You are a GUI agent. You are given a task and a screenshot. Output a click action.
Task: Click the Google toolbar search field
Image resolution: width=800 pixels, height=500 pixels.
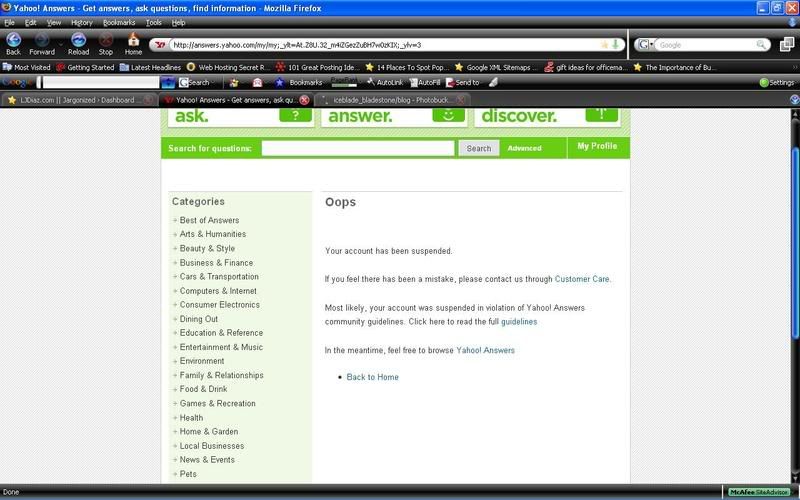click(x=101, y=82)
